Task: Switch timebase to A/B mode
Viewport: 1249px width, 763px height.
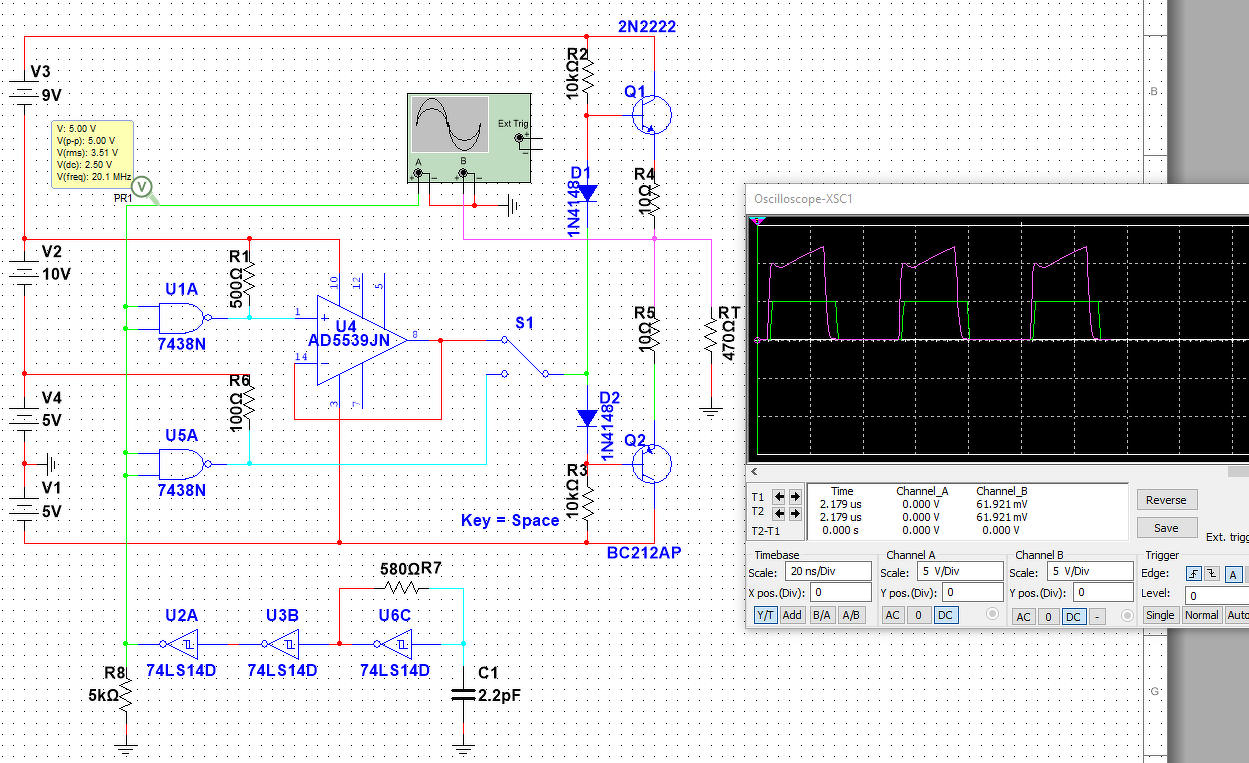Action: [851, 615]
